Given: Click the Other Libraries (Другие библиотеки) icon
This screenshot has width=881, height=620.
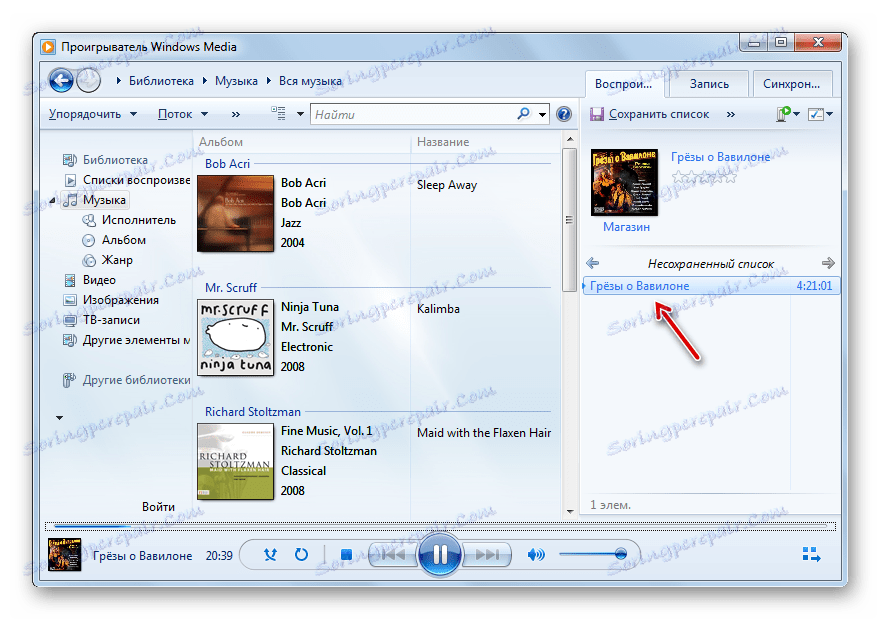Looking at the screenshot, I should (x=69, y=381).
